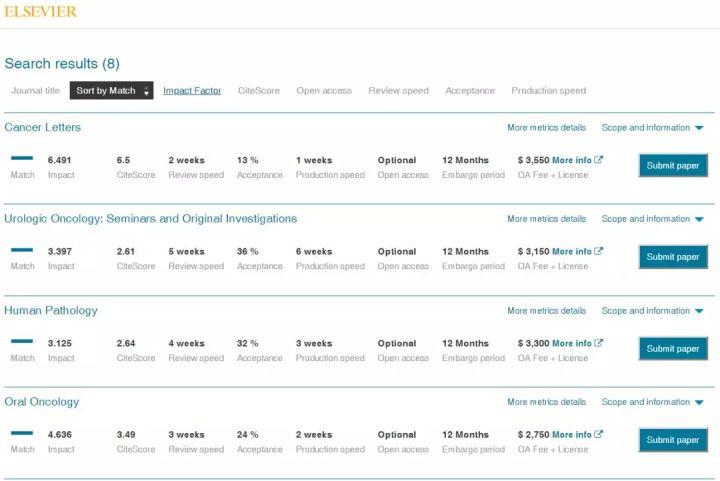Select the 13 % acceptance value

pos(248,160)
